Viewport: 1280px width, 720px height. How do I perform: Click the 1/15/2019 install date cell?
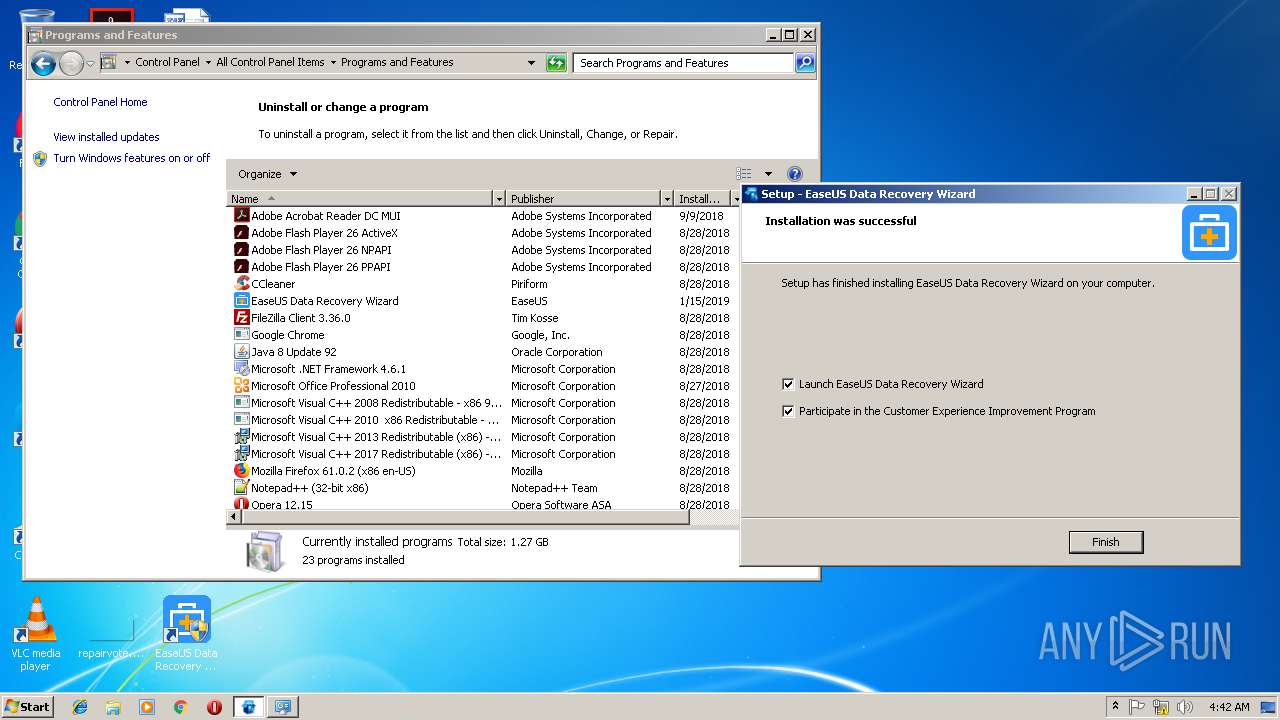point(704,300)
